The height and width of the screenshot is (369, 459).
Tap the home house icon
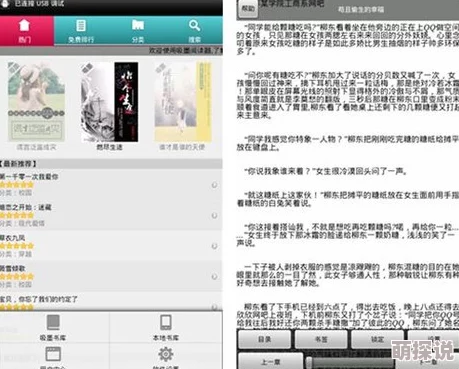[24, 25]
